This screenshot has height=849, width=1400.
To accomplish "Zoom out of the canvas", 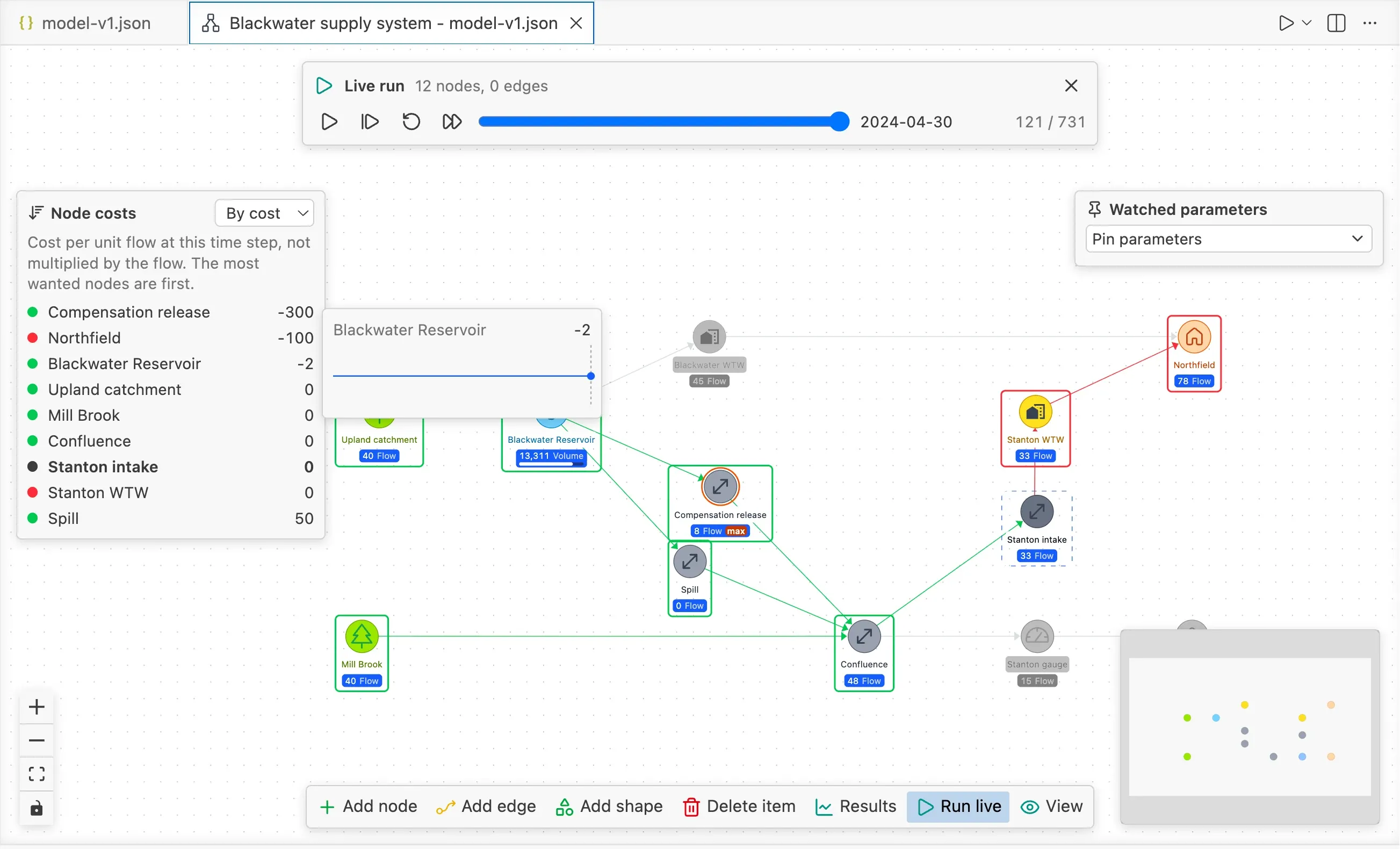I will point(37,741).
